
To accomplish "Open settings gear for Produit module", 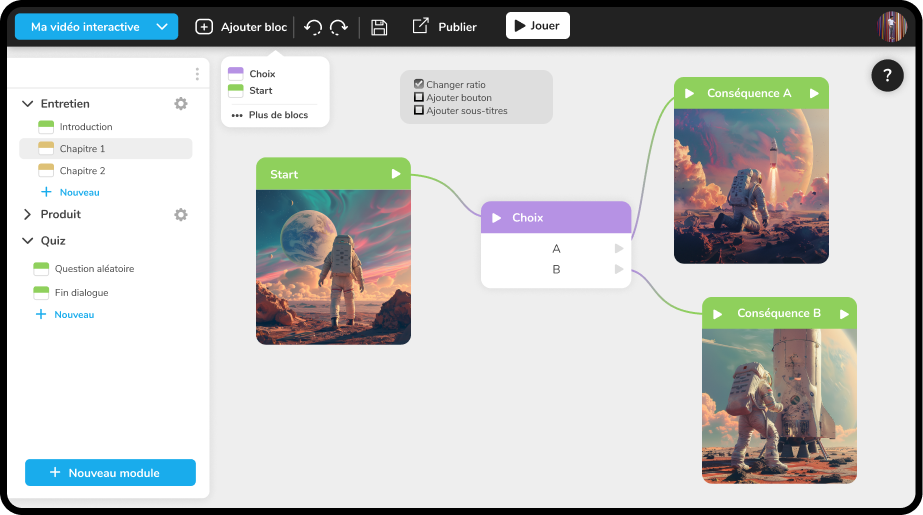I will pos(181,215).
